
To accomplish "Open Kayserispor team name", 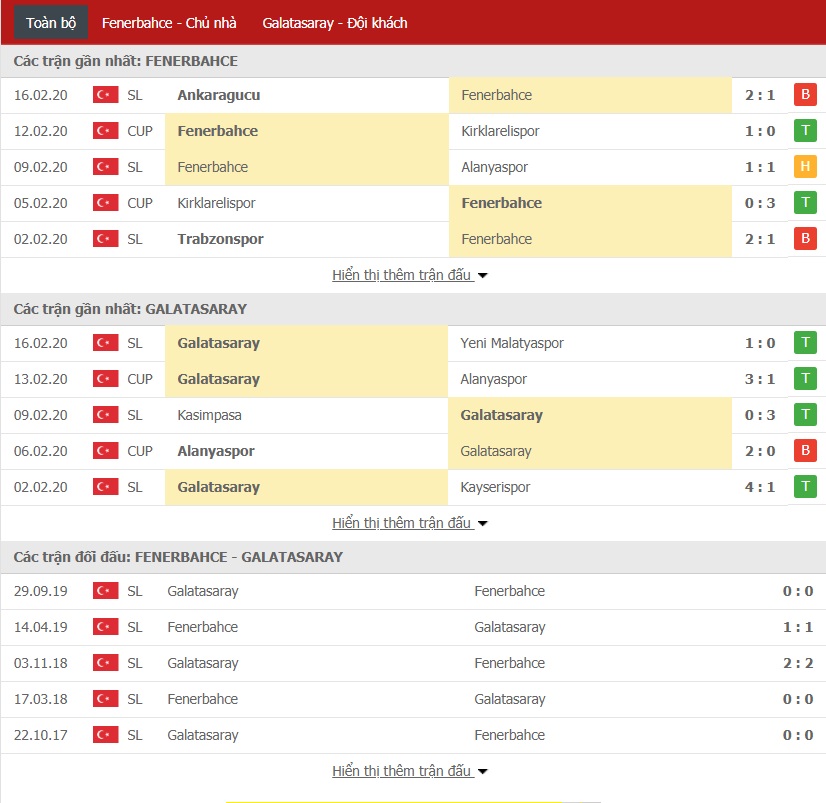I will pyautogui.click(x=495, y=487).
